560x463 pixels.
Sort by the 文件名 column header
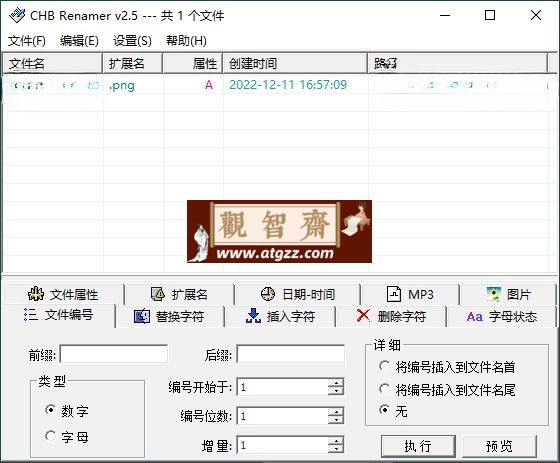52,64
